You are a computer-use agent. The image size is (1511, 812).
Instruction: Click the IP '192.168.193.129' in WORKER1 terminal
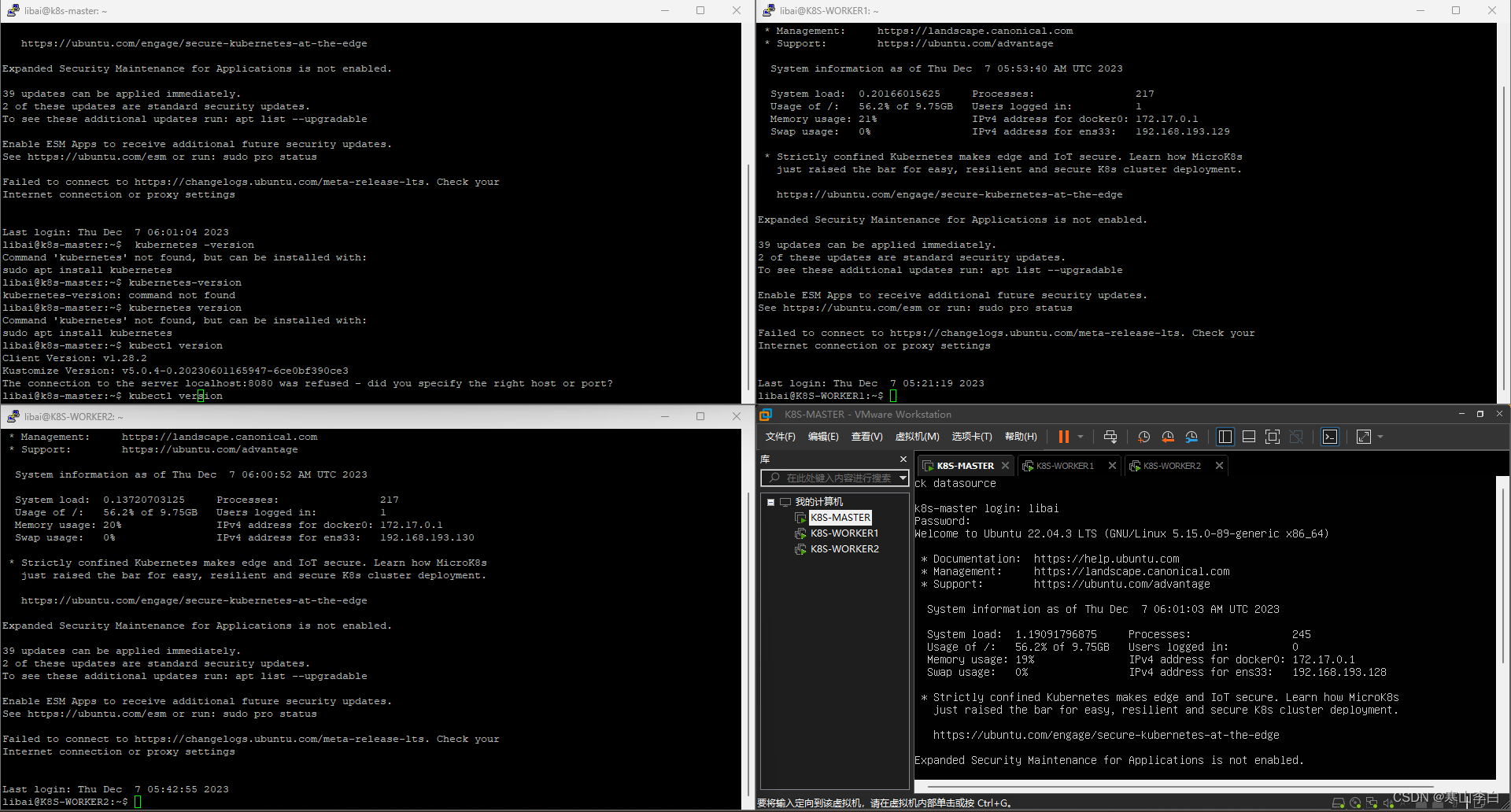1182,131
